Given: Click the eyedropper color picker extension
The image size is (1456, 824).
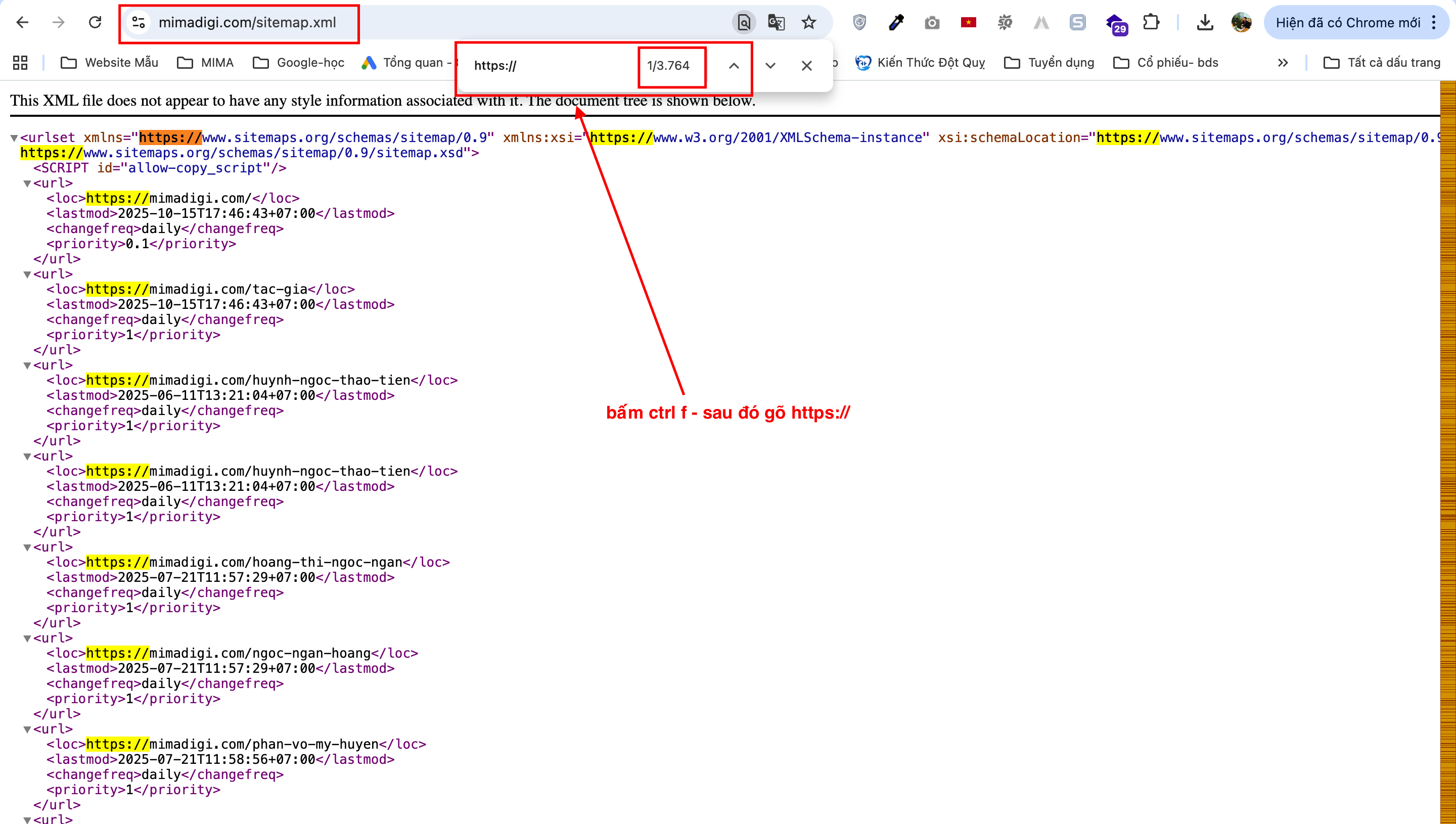Looking at the screenshot, I should pyautogui.click(x=896, y=23).
